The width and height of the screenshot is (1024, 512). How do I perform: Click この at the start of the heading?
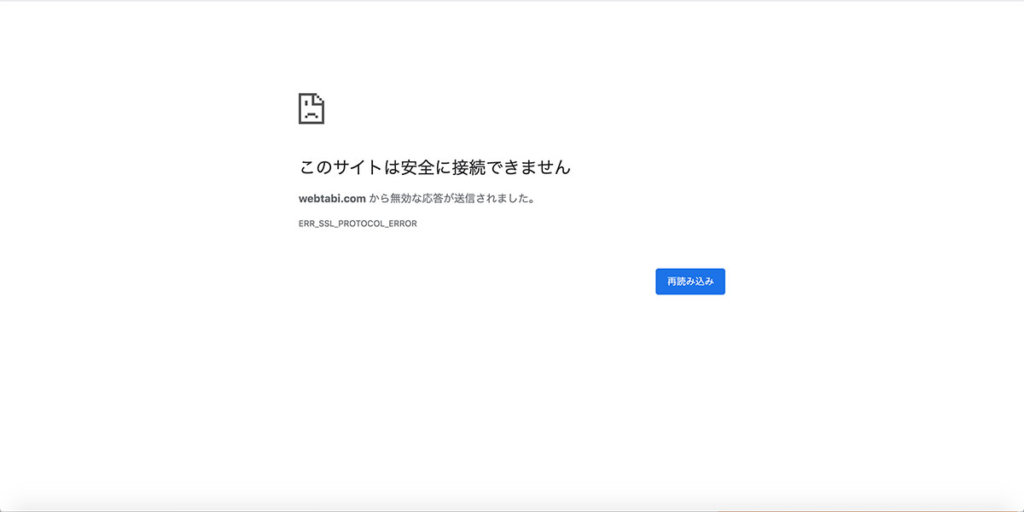pyautogui.click(x=316, y=167)
